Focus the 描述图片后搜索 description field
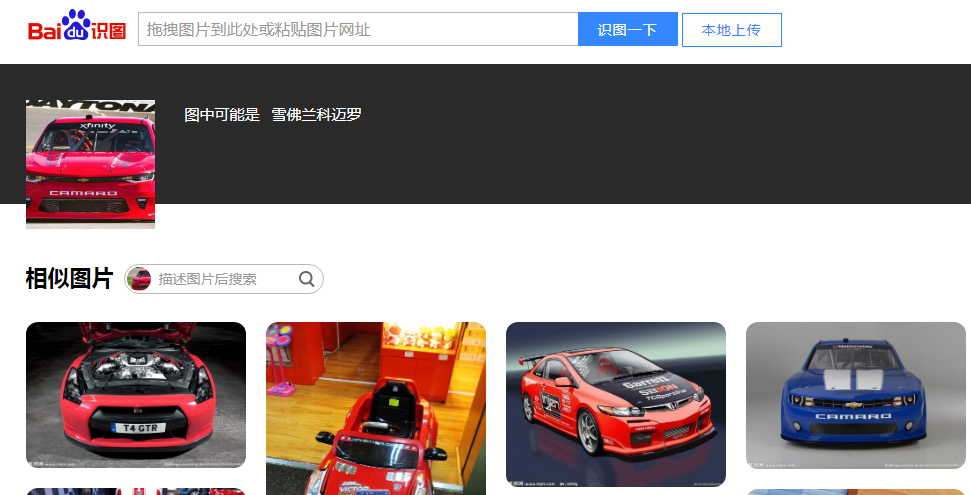Image resolution: width=971 pixels, height=495 pixels. coord(224,279)
